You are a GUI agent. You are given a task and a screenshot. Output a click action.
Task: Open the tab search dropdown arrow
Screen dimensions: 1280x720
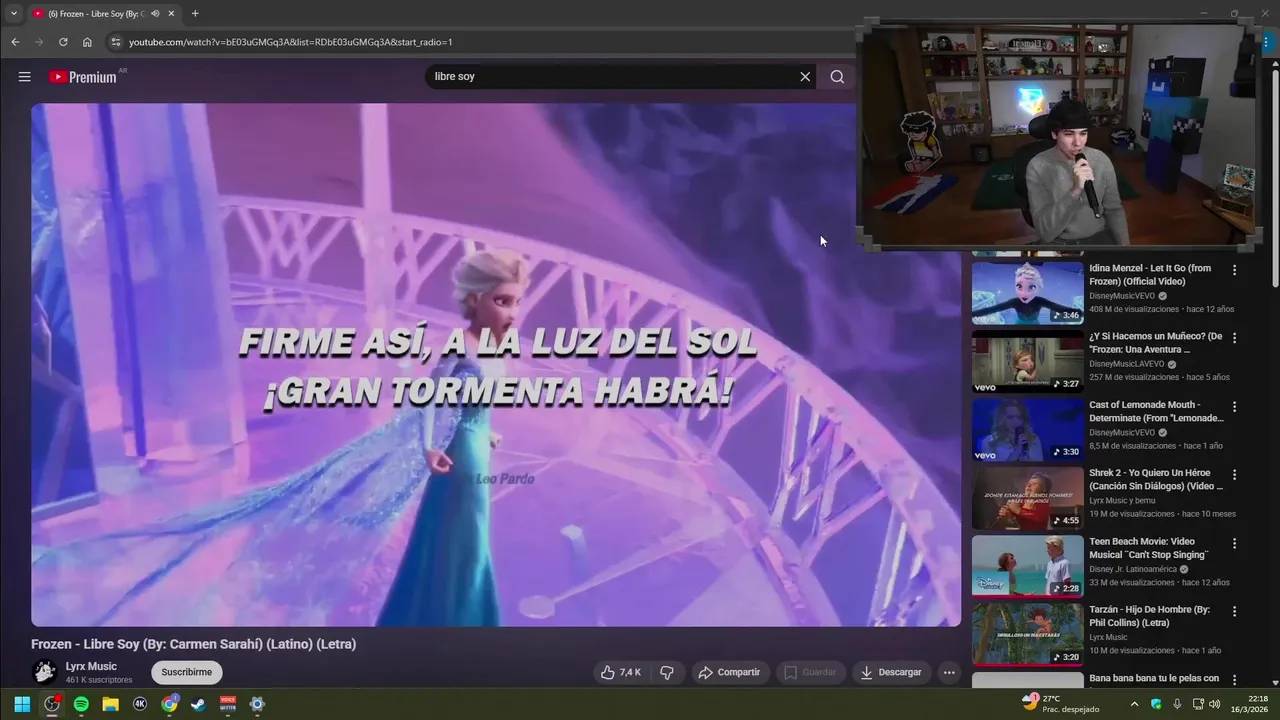click(14, 14)
